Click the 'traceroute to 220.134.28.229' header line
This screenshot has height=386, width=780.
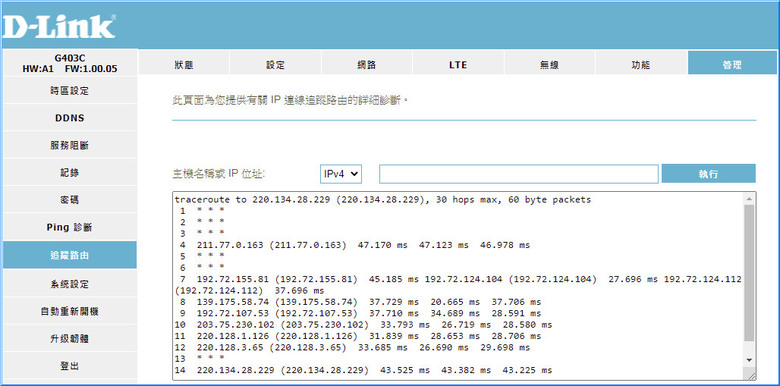pos(383,200)
